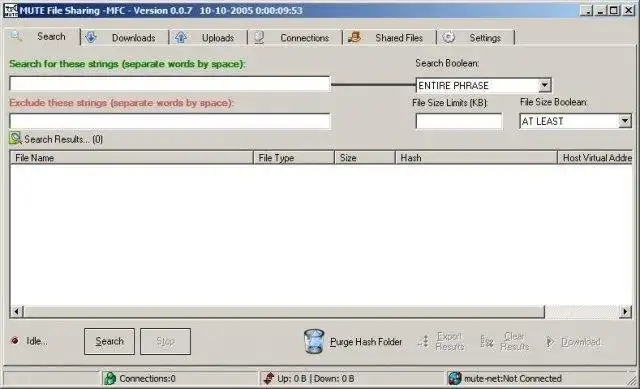The height and width of the screenshot is (389, 640).
Task: Click the Clear Results icon
Action: coord(487,341)
